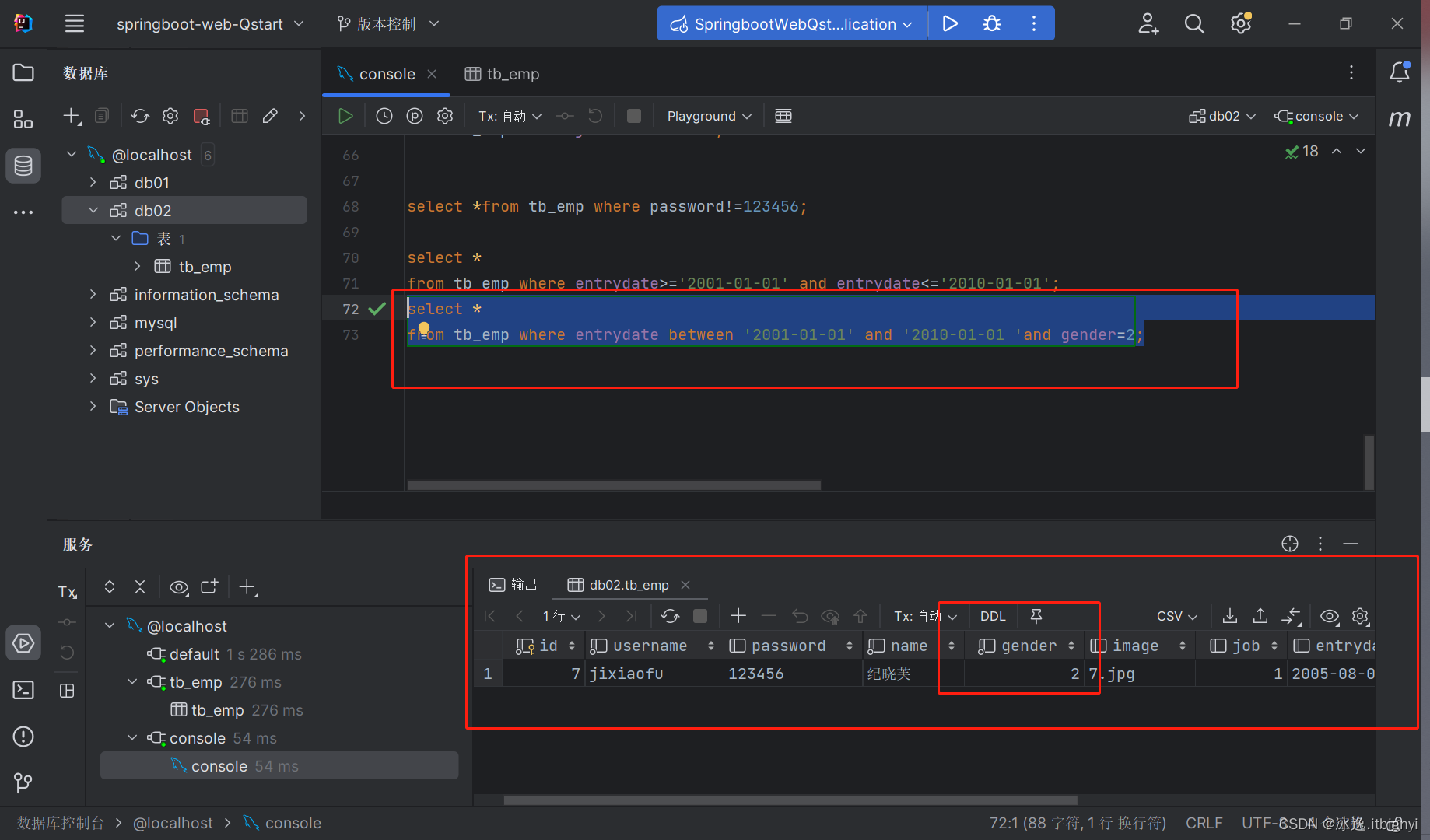Open the Playground dropdown

706,115
